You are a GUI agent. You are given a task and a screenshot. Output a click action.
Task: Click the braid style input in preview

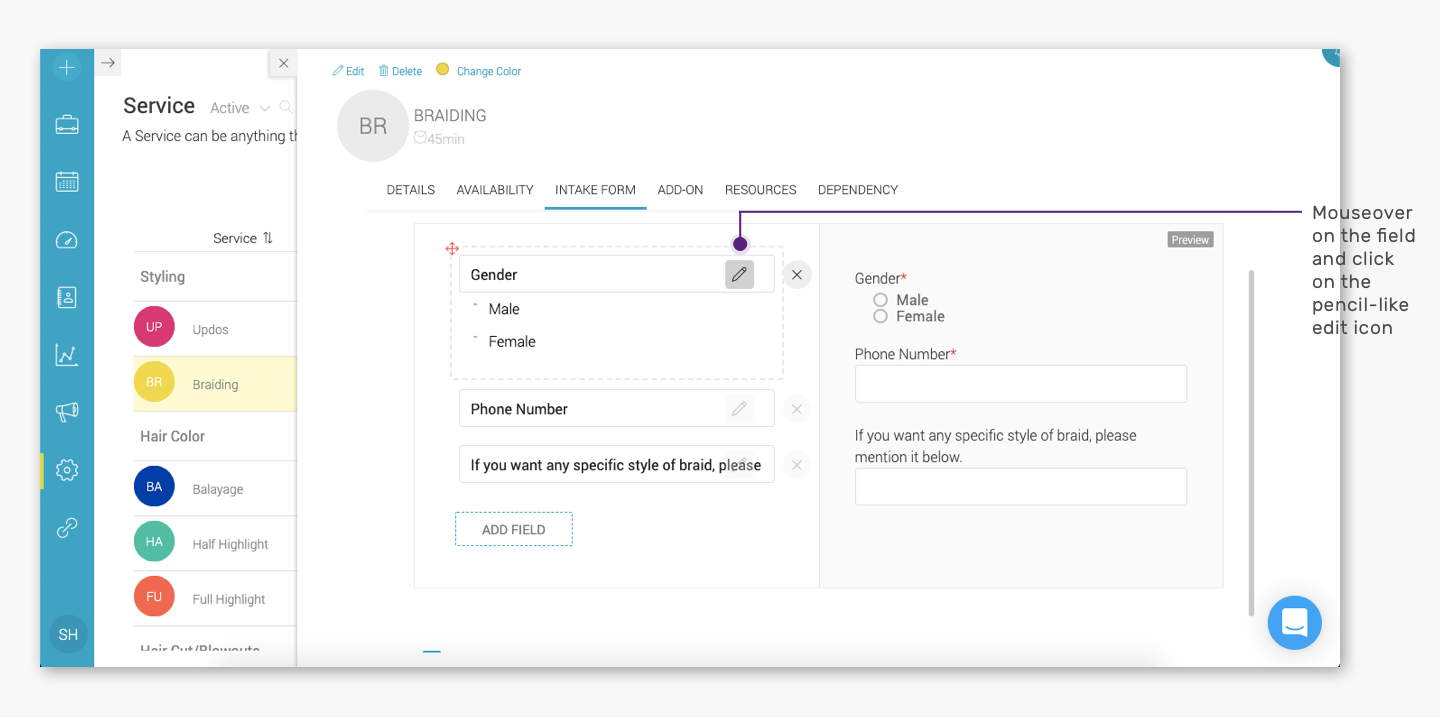point(1021,487)
